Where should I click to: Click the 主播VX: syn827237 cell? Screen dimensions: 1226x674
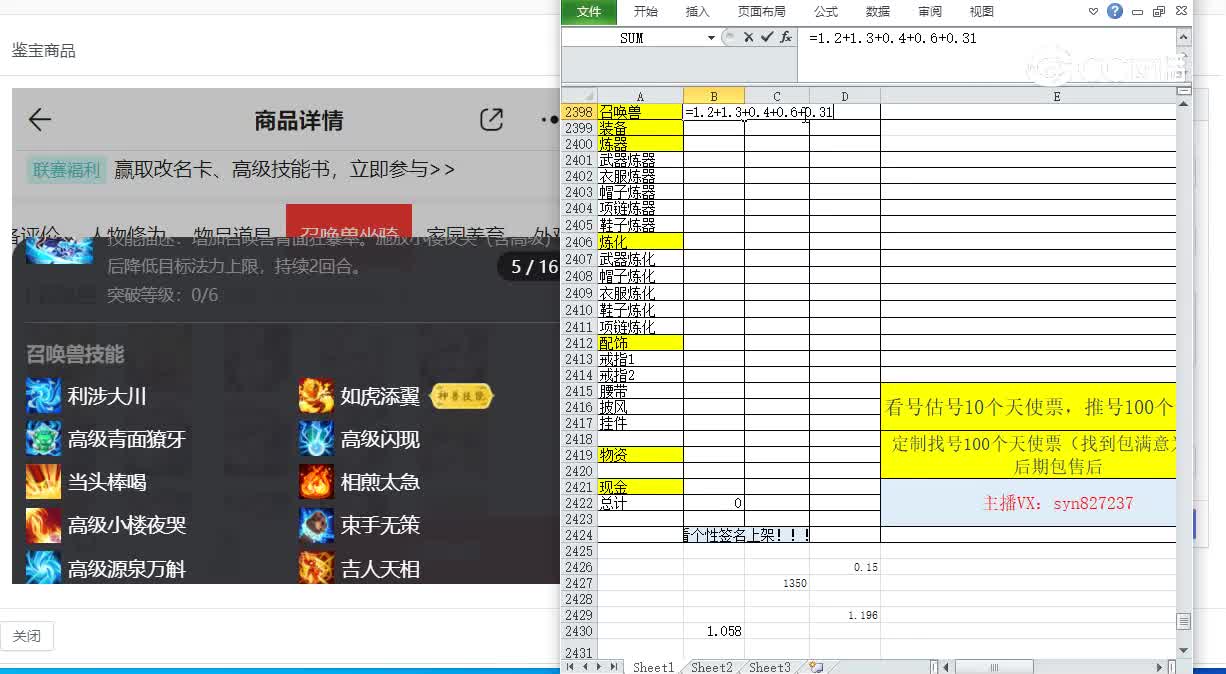(1028, 503)
